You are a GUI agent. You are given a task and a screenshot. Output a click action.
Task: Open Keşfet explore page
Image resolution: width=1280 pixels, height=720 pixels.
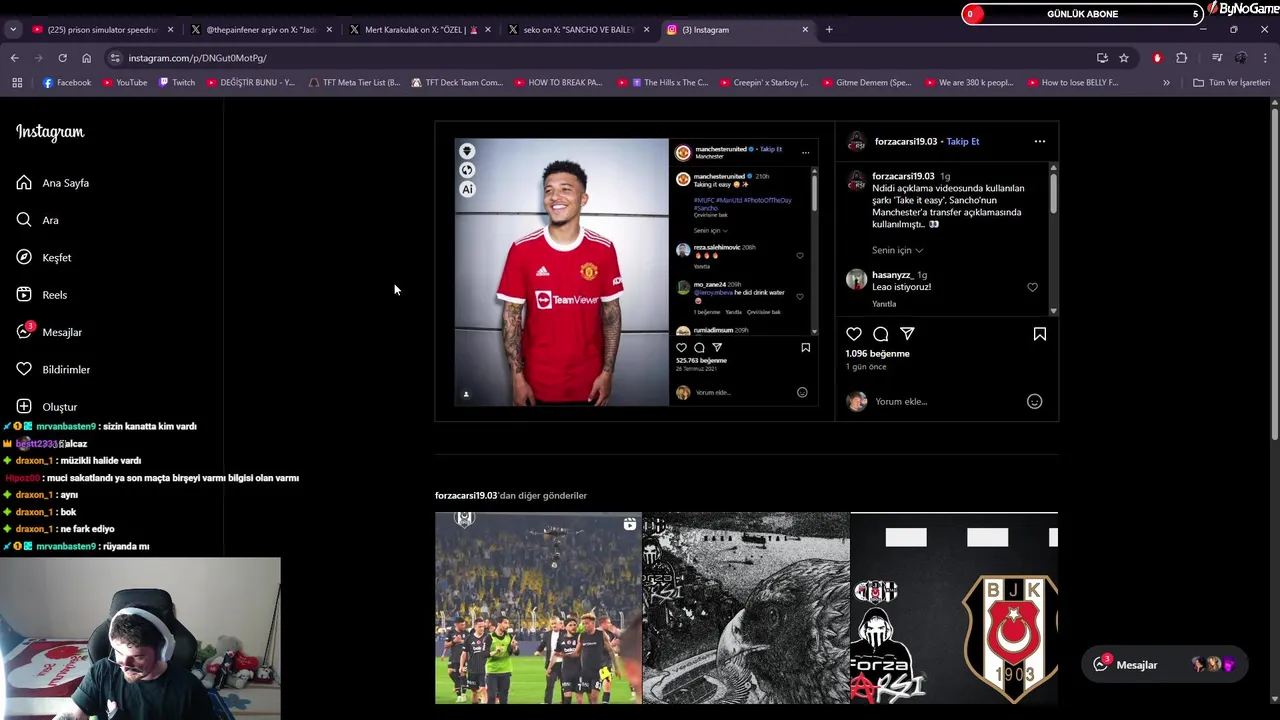pos(44,257)
